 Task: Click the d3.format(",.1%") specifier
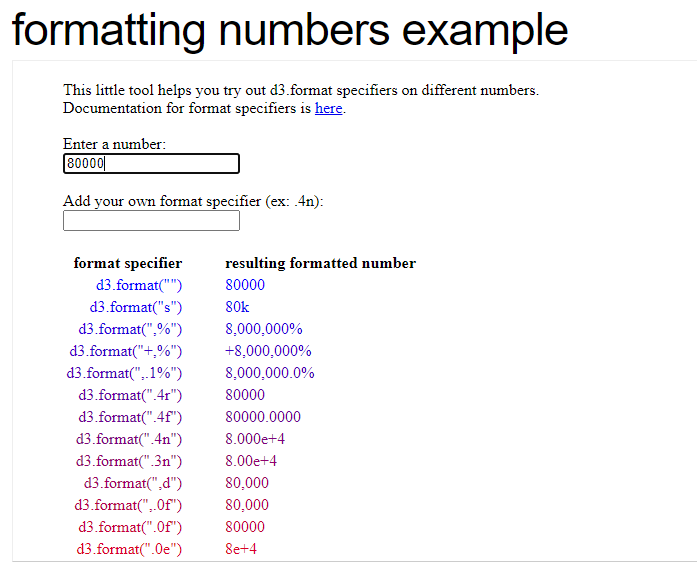(124, 373)
